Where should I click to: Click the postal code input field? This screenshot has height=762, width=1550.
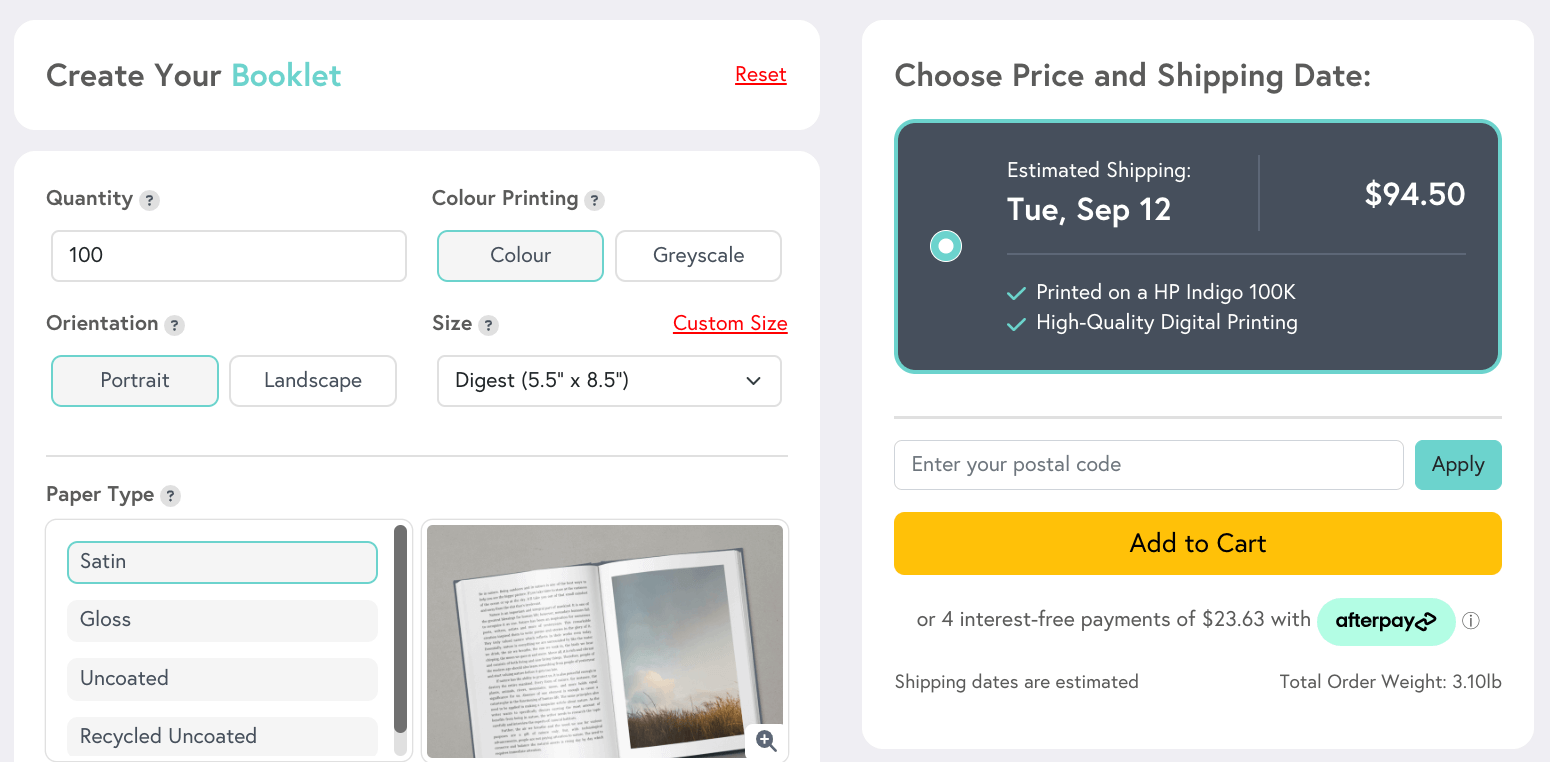point(1148,465)
